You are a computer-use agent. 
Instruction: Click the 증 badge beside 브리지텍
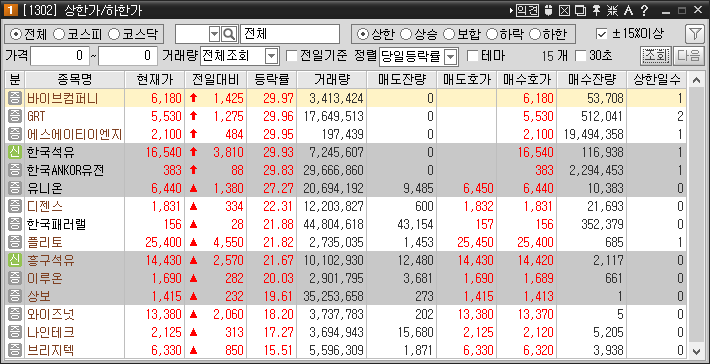(x=15, y=350)
